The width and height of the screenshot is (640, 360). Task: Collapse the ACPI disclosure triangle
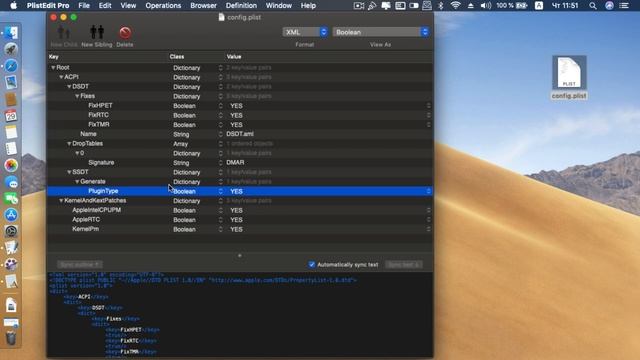point(61,77)
